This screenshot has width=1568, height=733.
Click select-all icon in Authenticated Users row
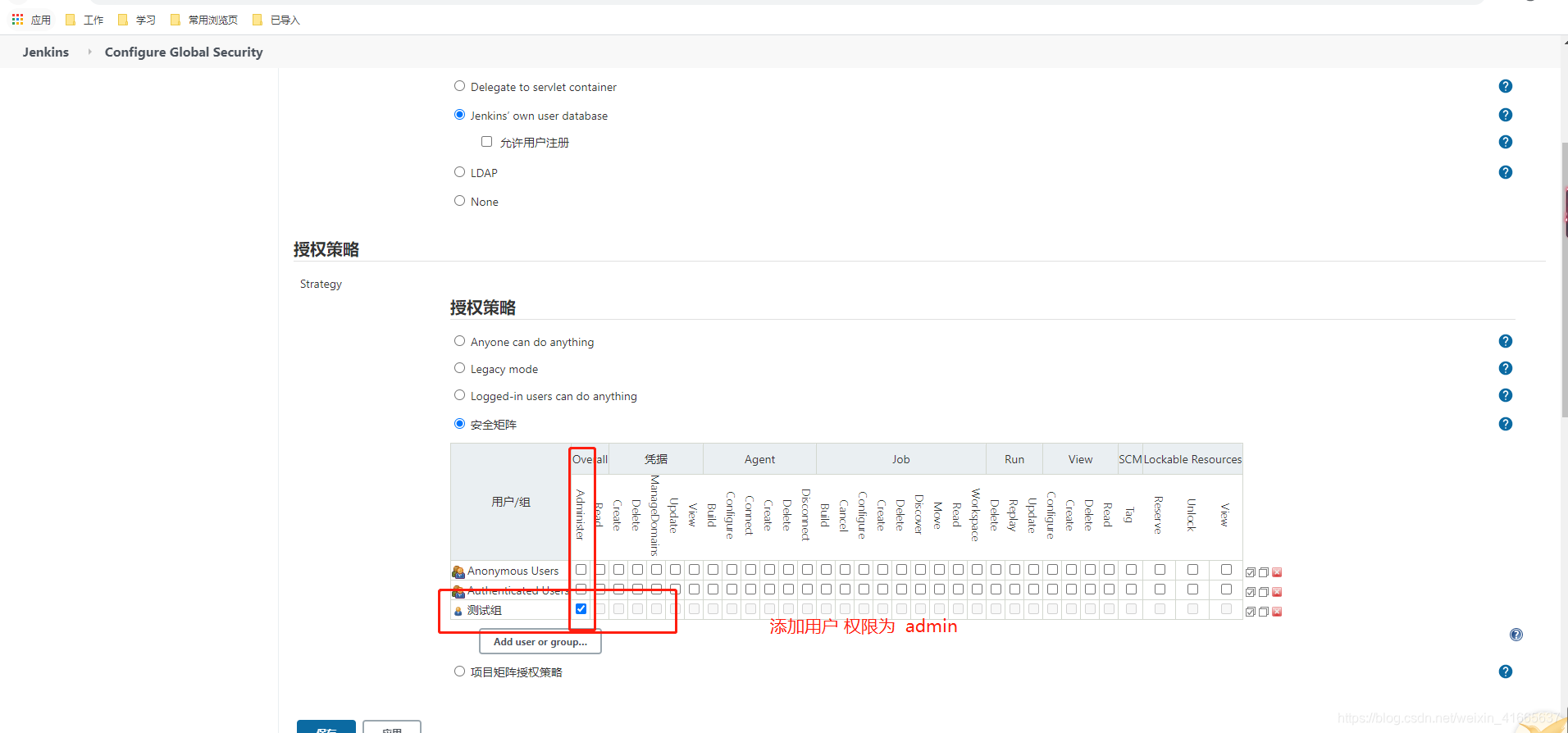click(1251, 592)
